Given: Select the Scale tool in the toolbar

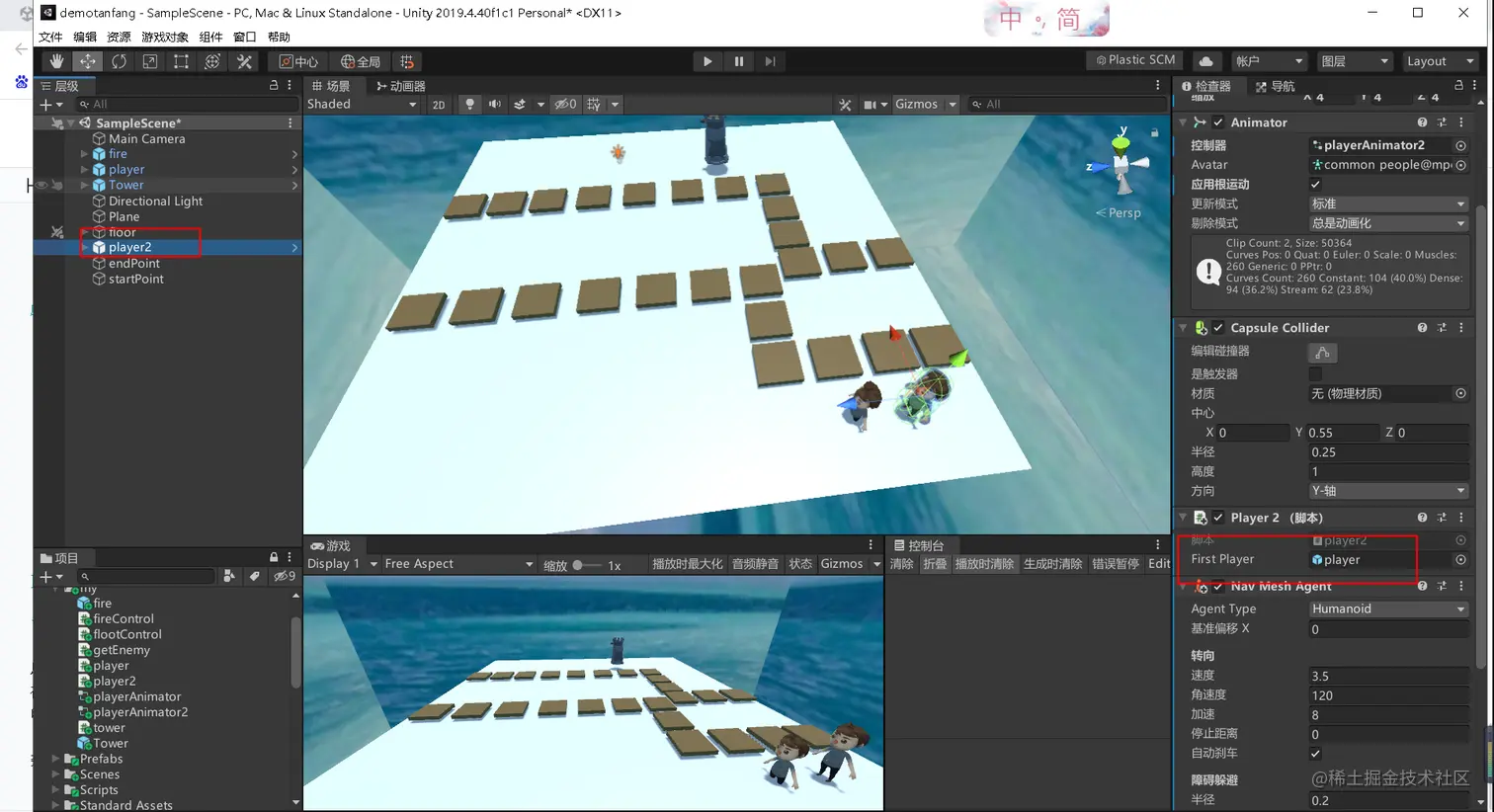Looking at the screenshot, I should click(x=150, y=61).
